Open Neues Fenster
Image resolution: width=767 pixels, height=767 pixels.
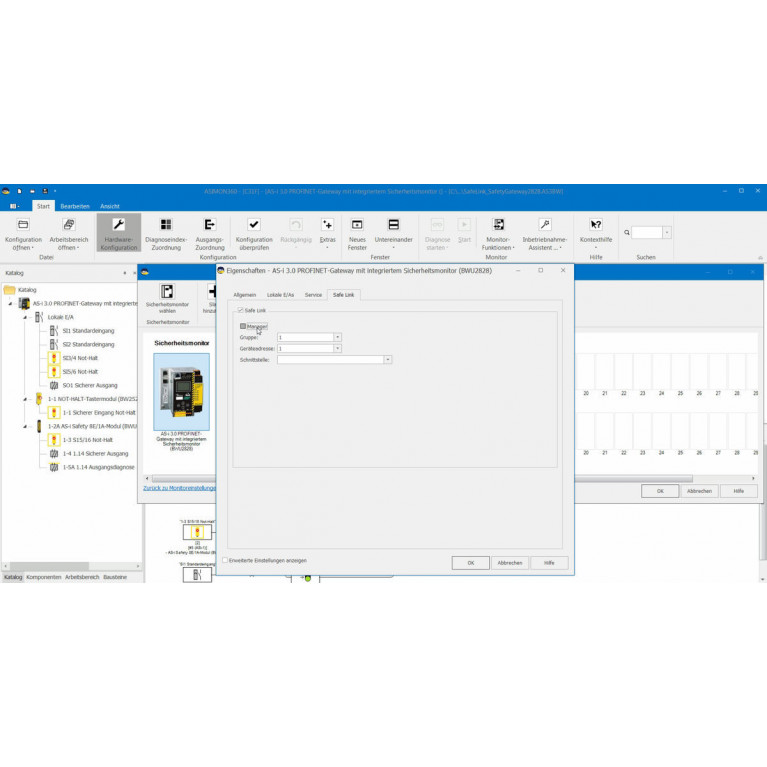pos(357,234)
